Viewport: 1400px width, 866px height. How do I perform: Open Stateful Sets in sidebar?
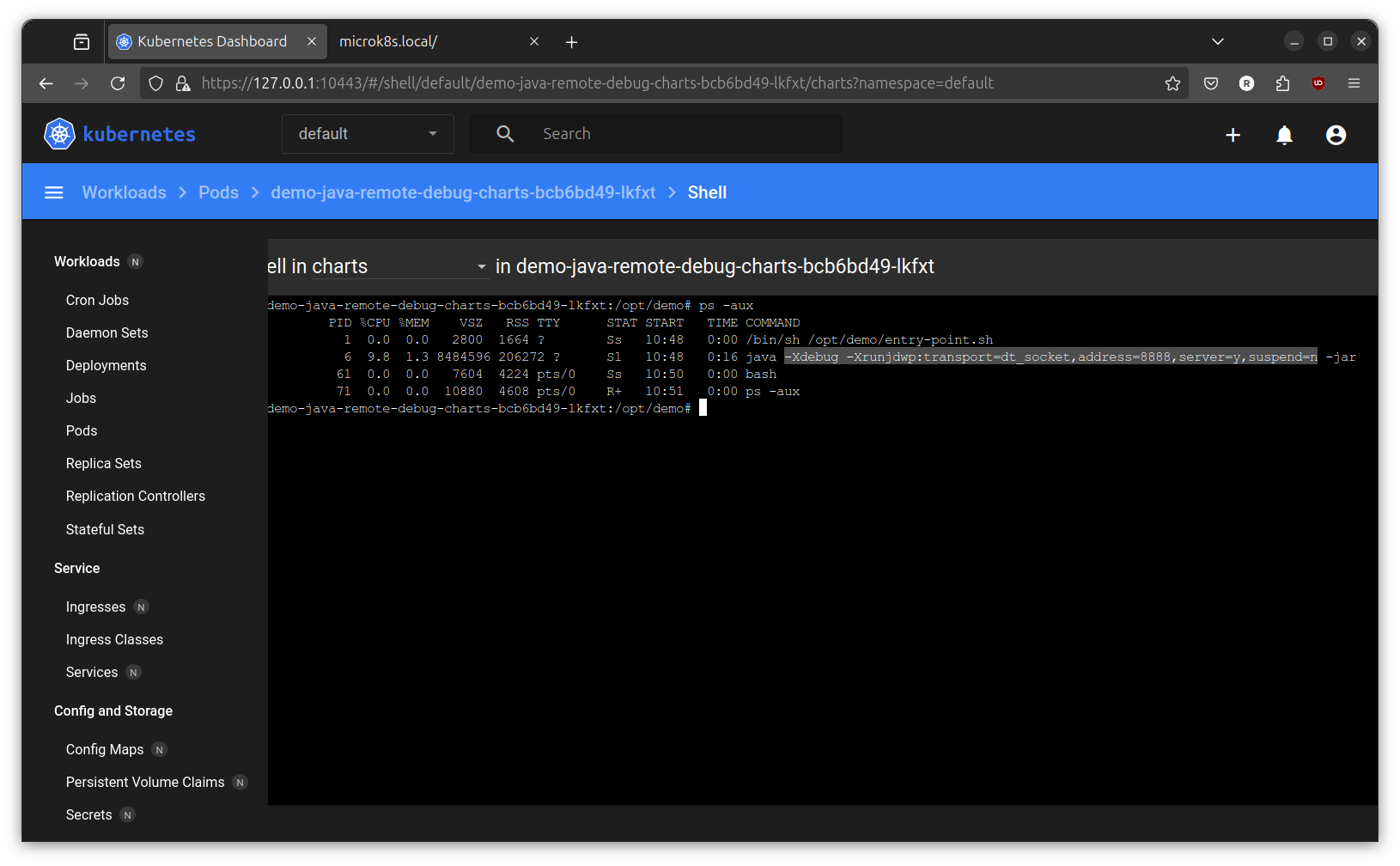click(x=105, y=529)
